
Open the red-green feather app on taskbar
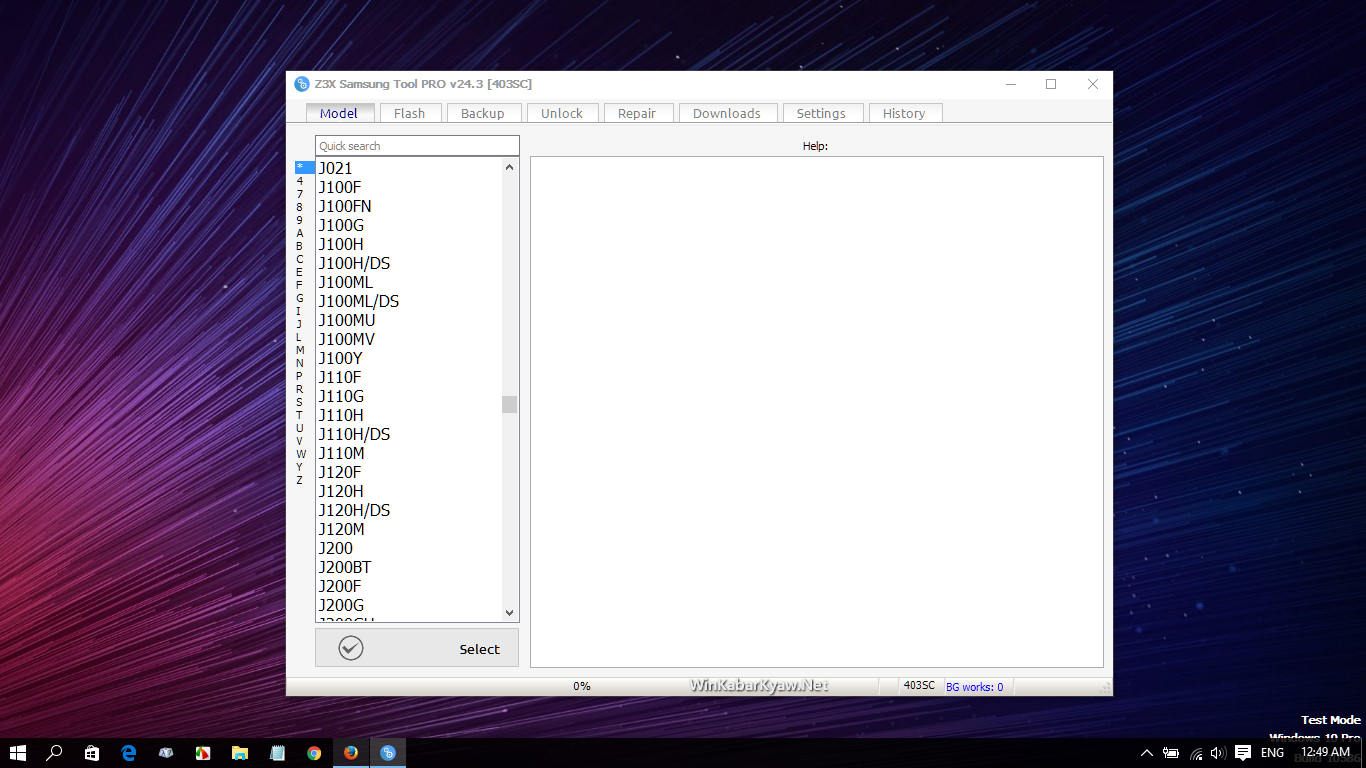[x=203, y=753]
